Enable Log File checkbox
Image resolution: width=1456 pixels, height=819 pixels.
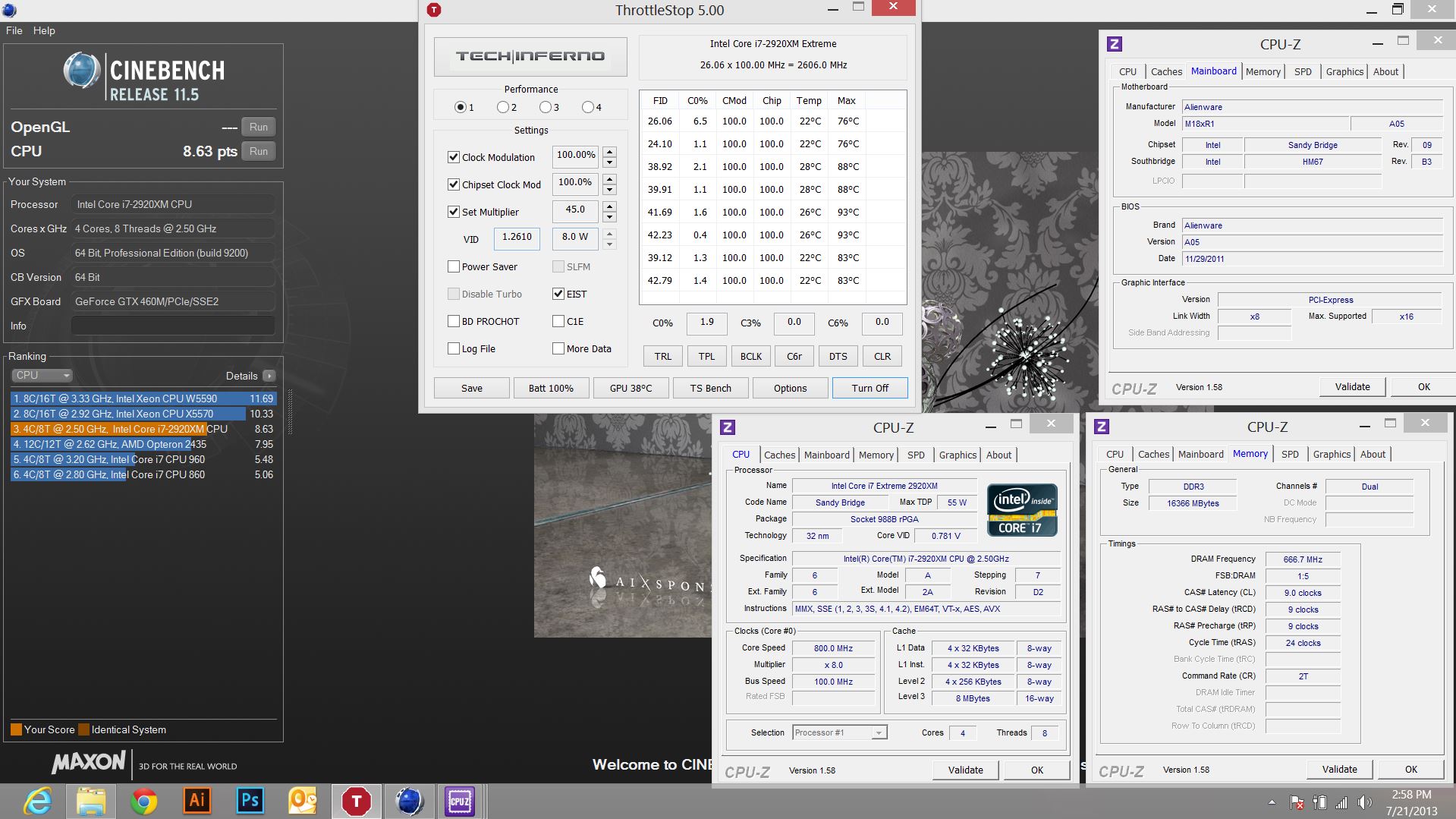pyautogui.click(x=454, y=348)
